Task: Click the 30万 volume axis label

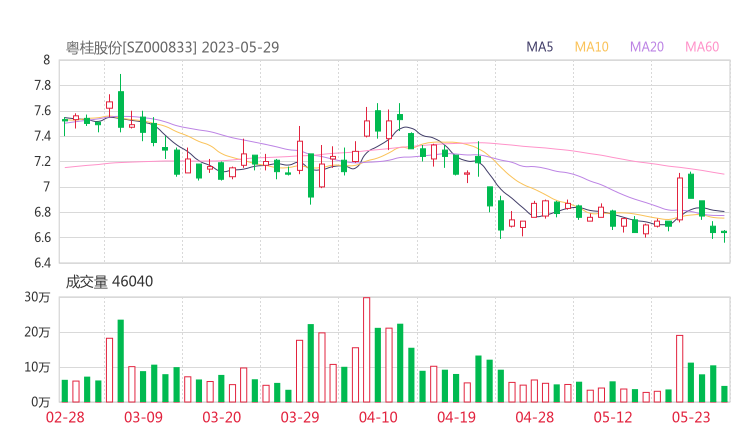Action: pyautogui.click(x=37, y=297)
